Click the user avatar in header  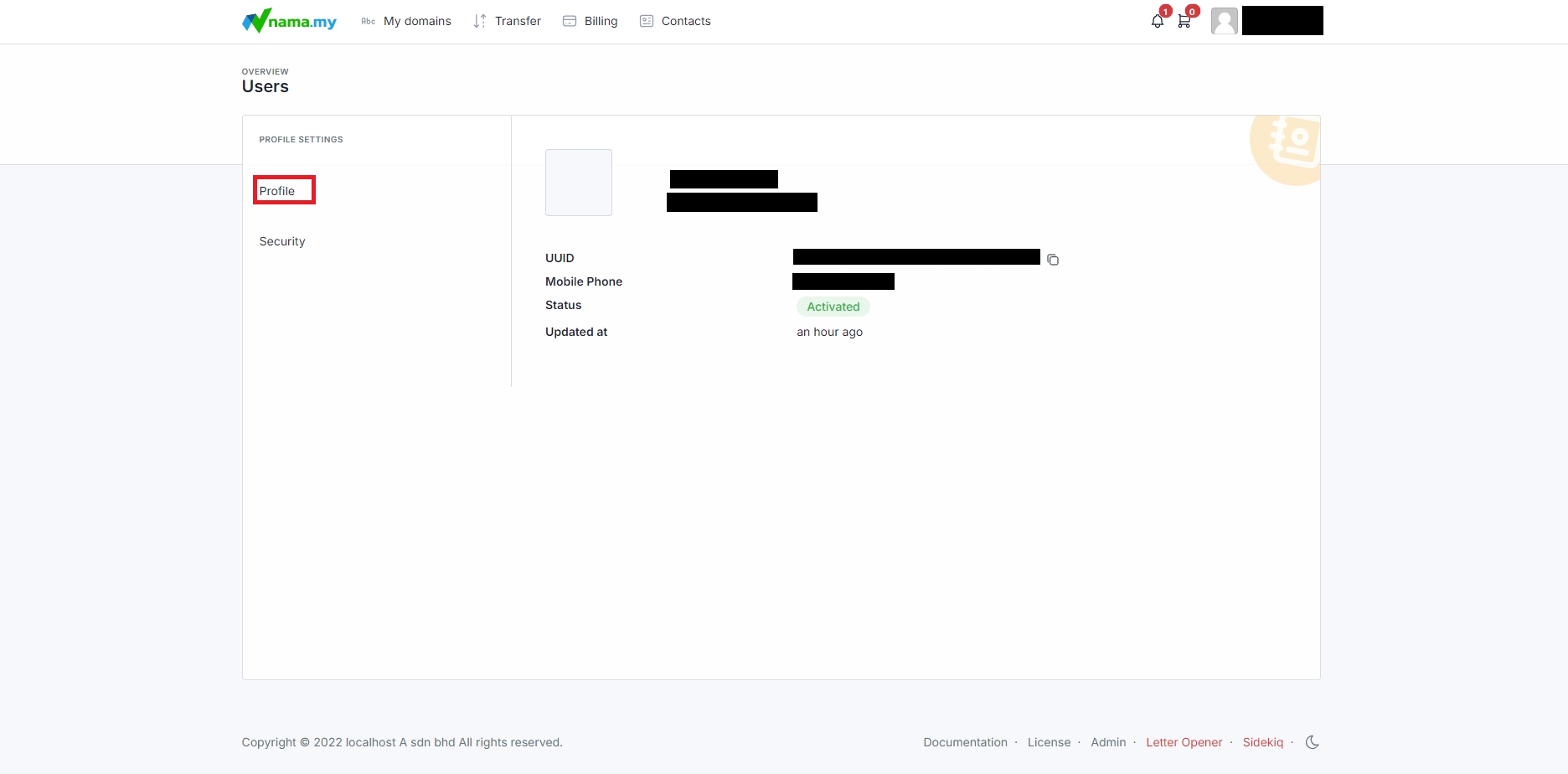pos(1224,21)
